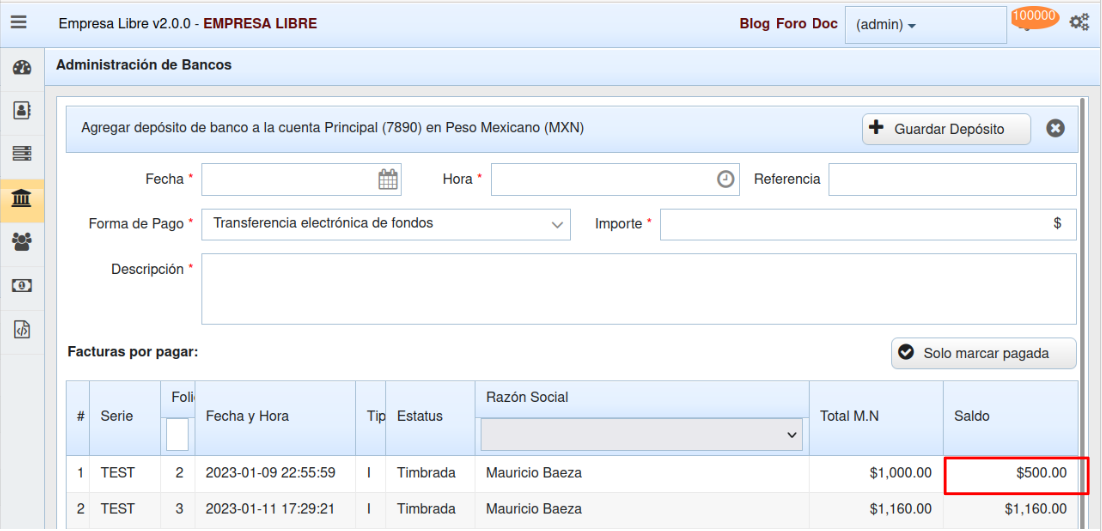Open the calendar picker for Fecha
Screen dimensions: 1102x531
tap(388, 179)
